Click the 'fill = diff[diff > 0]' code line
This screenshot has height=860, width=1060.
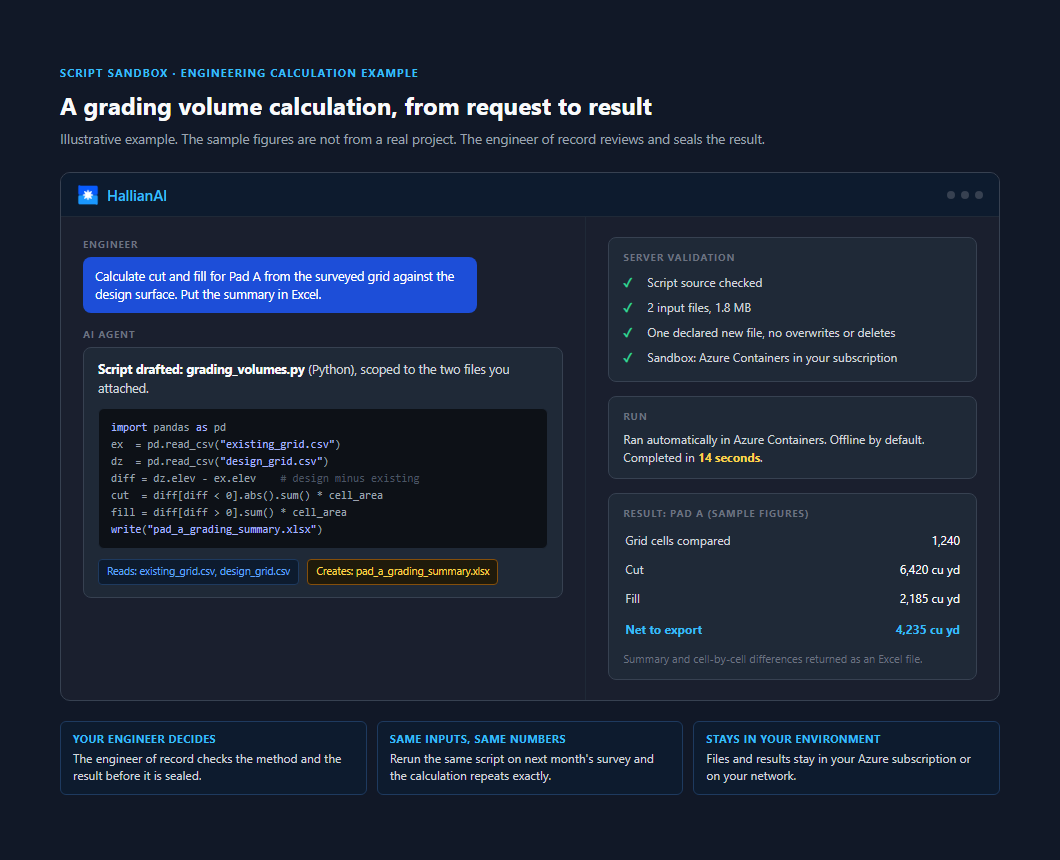[228, 512]
